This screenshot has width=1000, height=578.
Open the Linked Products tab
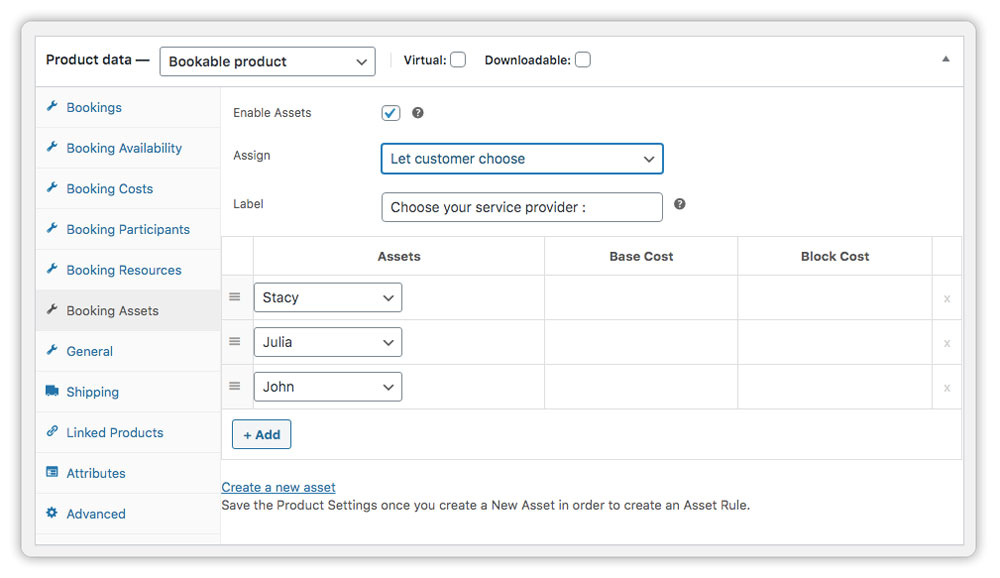(x=128, y=433)
